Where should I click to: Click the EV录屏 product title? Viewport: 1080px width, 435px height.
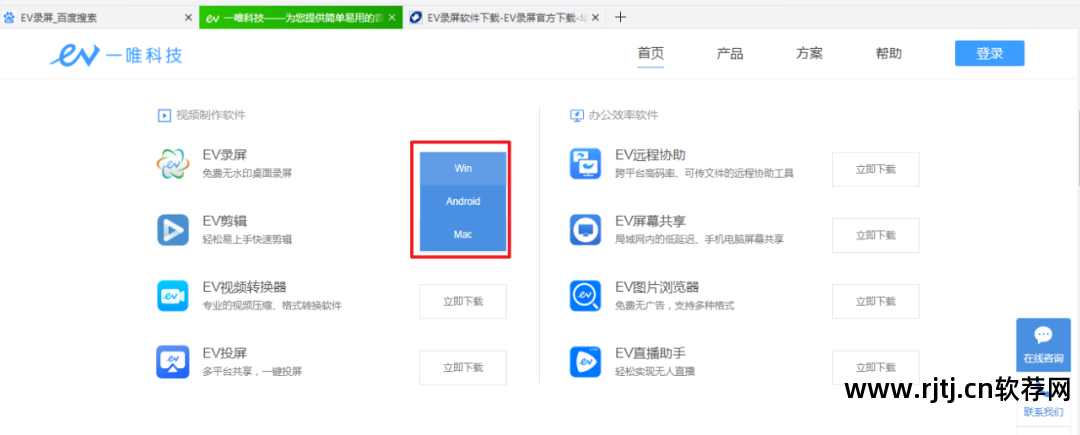pyautogui.click(x=225, y=156)
